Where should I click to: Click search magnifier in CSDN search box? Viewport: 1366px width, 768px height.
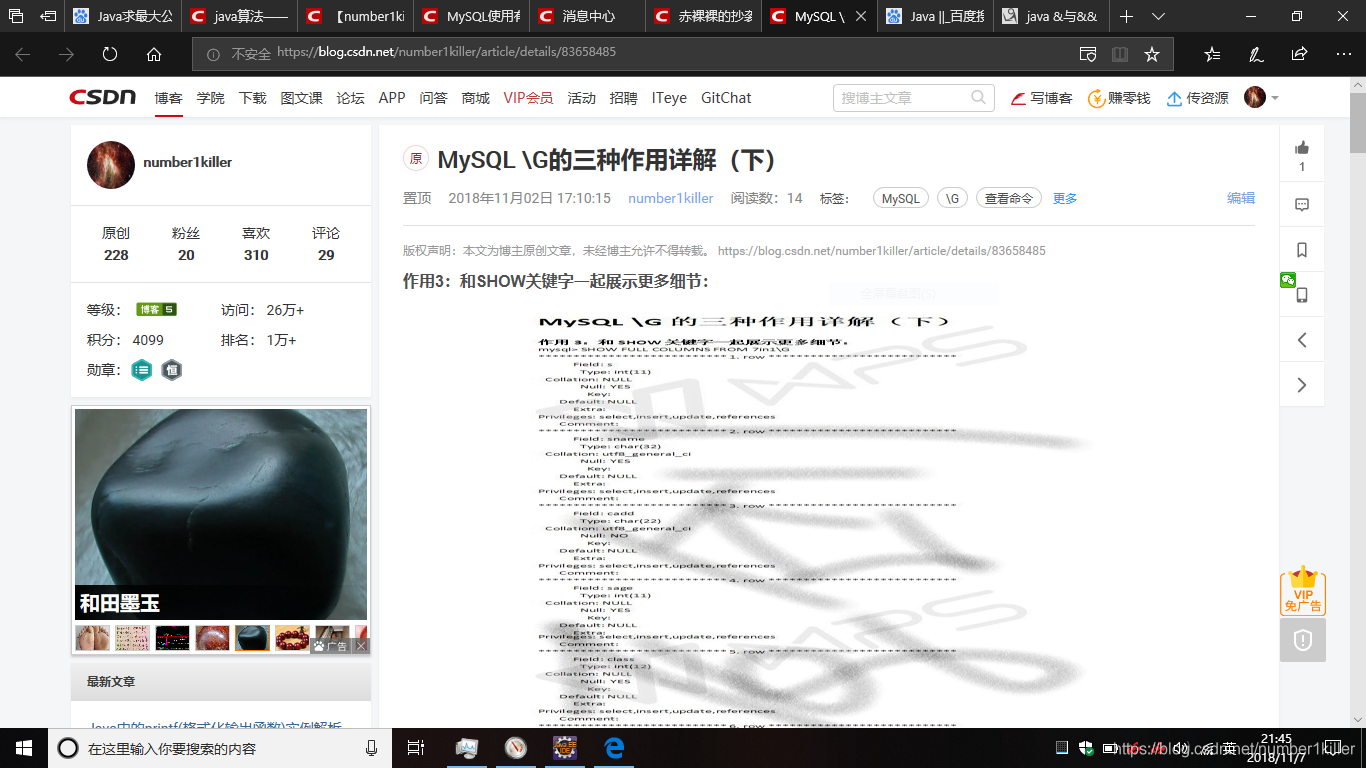click(x=978, y=97)
